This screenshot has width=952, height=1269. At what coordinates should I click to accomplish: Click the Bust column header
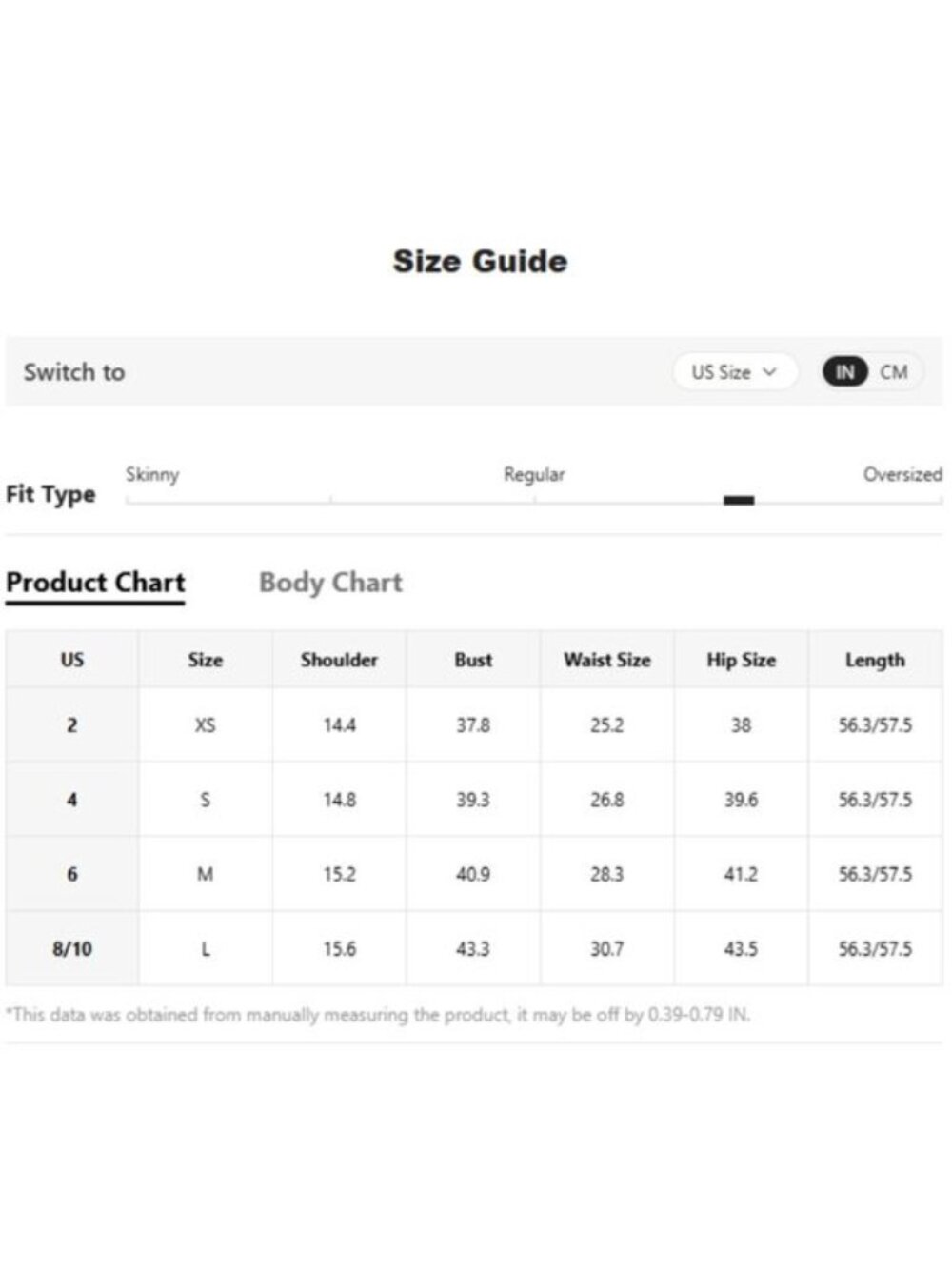point(473,660)
